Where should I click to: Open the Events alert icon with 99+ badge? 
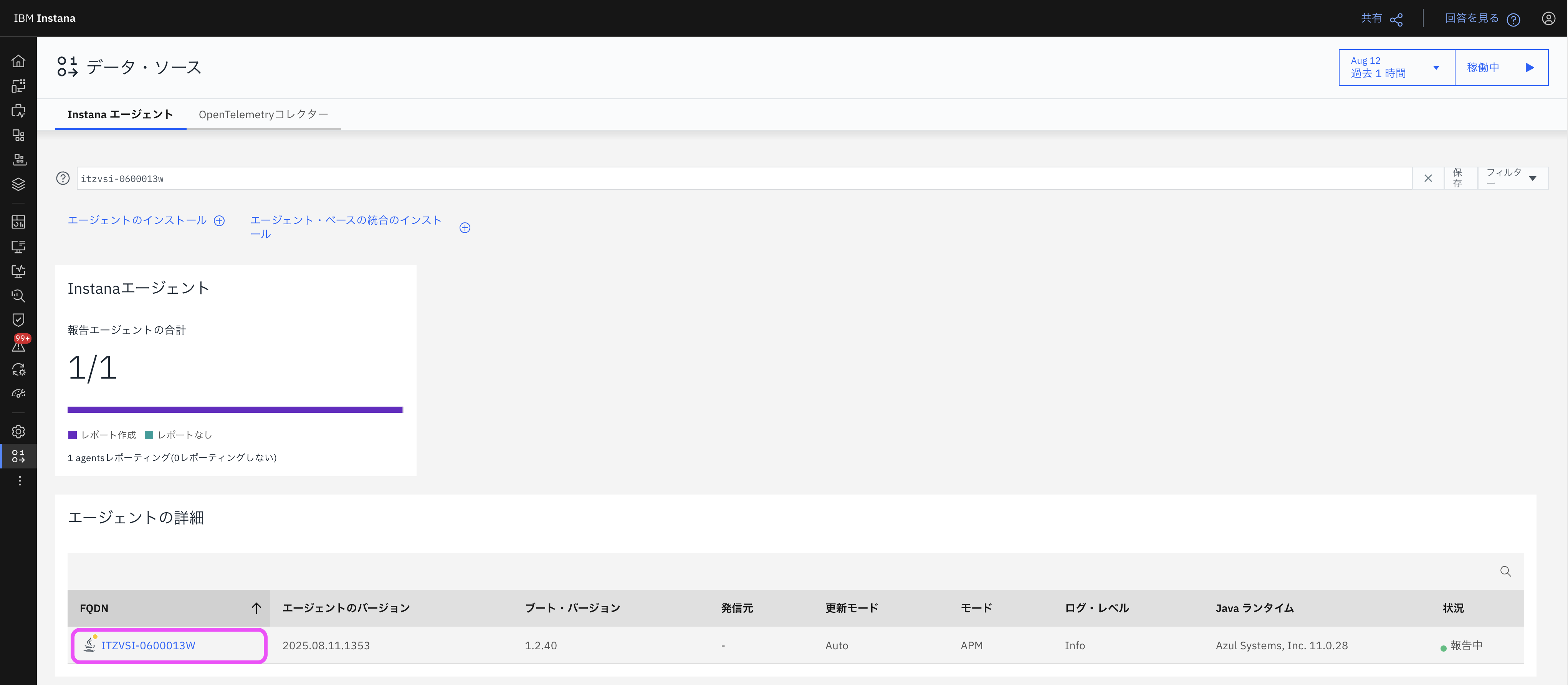click(18, 345)
